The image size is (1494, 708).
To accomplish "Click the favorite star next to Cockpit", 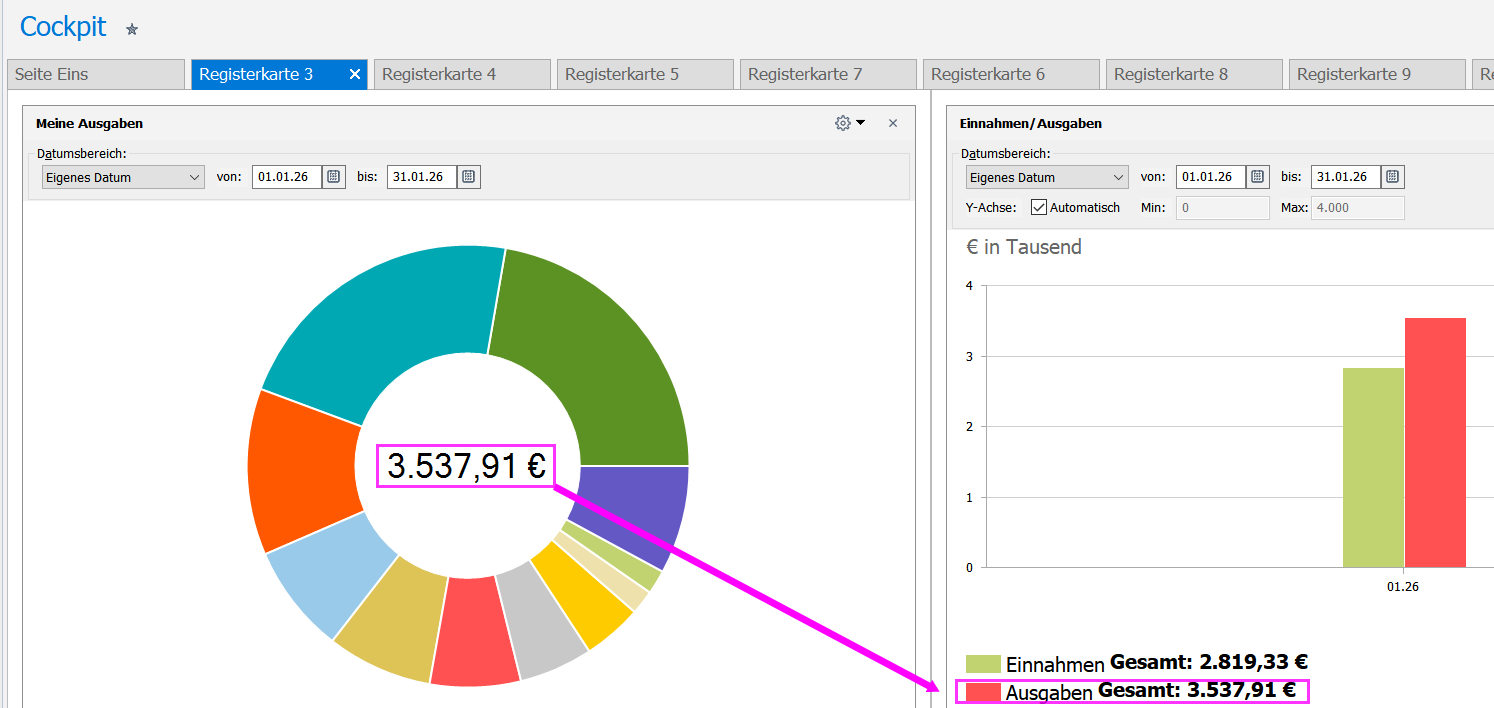I will pyautogui.click(x=132, y=30).
